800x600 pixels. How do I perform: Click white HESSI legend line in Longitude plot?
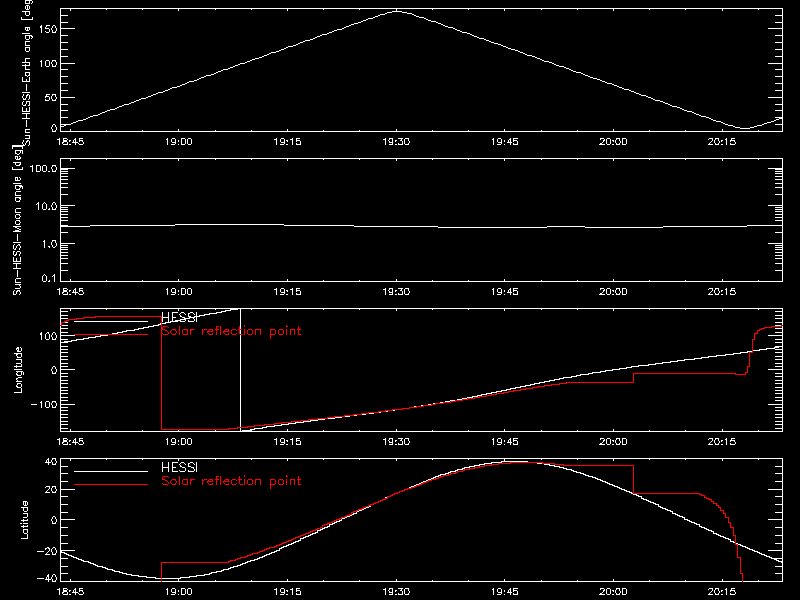[x=111, y=321]
